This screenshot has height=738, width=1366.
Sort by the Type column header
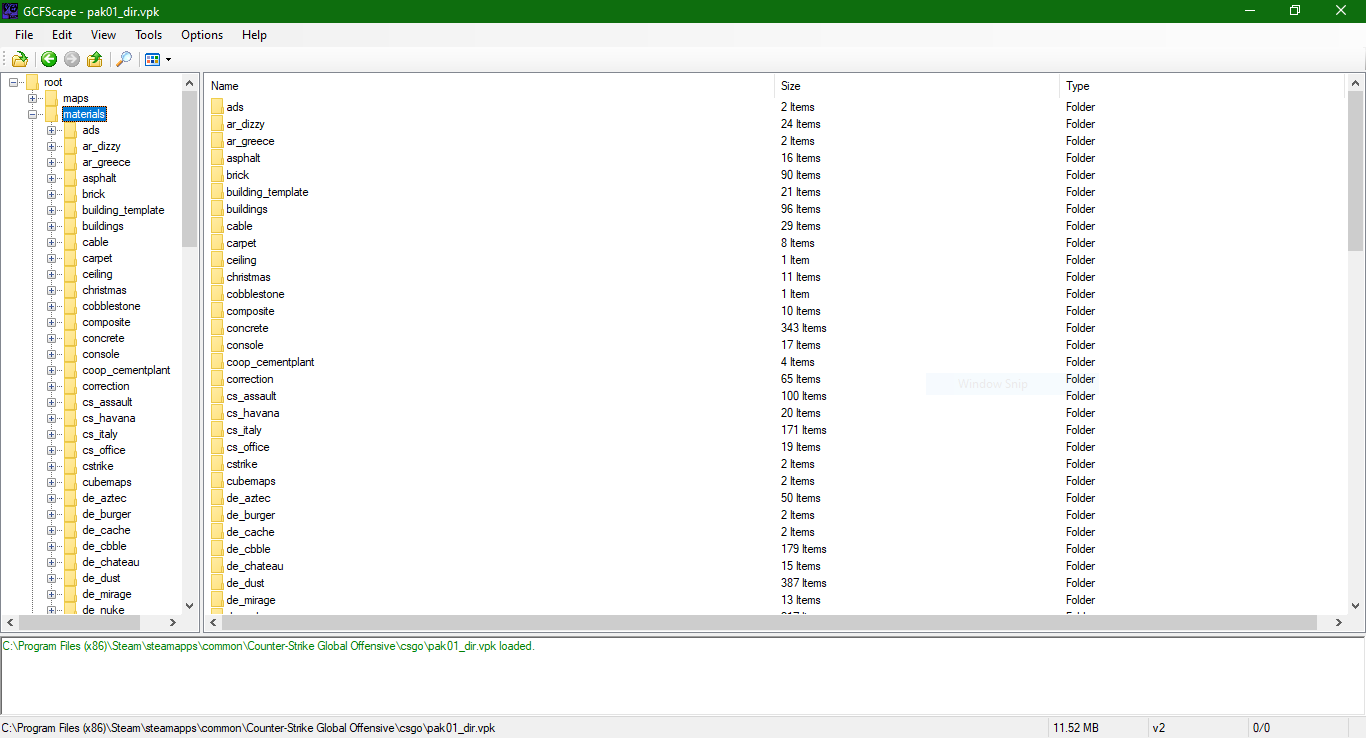pos(1077,86)
